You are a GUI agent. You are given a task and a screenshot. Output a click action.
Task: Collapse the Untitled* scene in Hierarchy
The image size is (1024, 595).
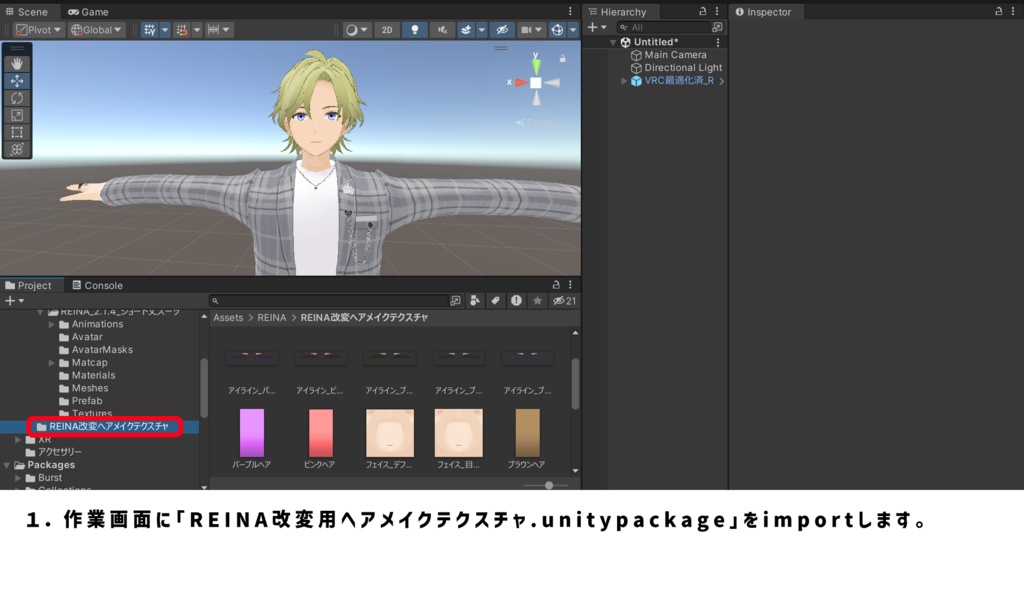[x=614, y=42]
